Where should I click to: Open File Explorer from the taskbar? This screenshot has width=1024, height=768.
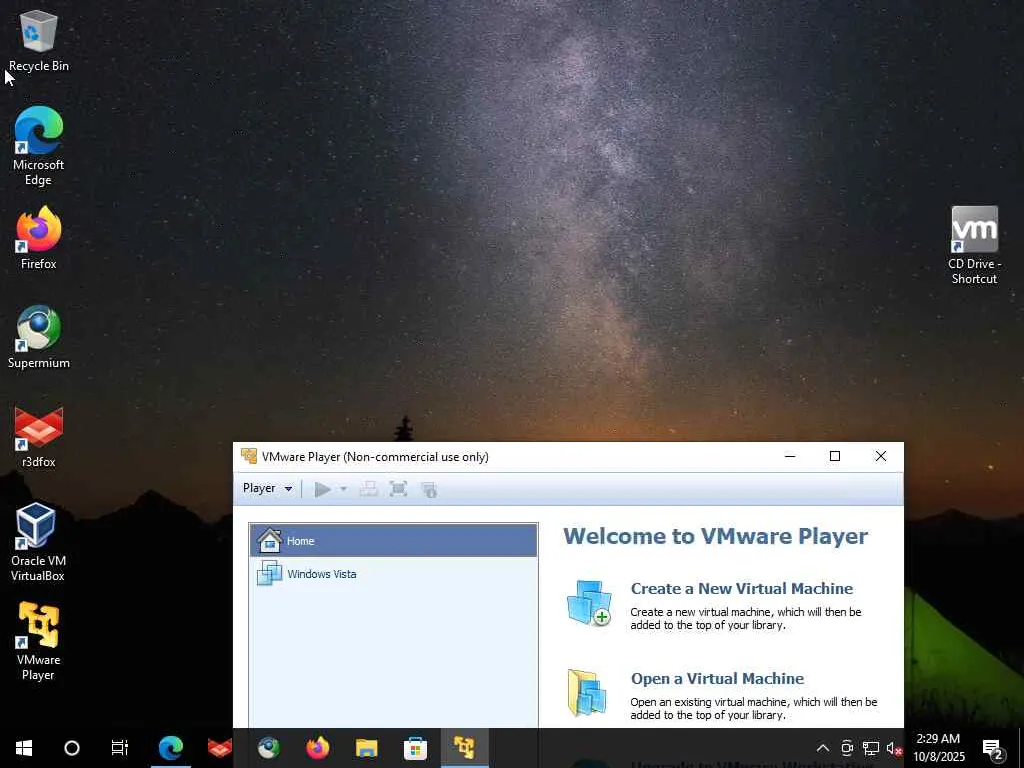click(366, 748)
